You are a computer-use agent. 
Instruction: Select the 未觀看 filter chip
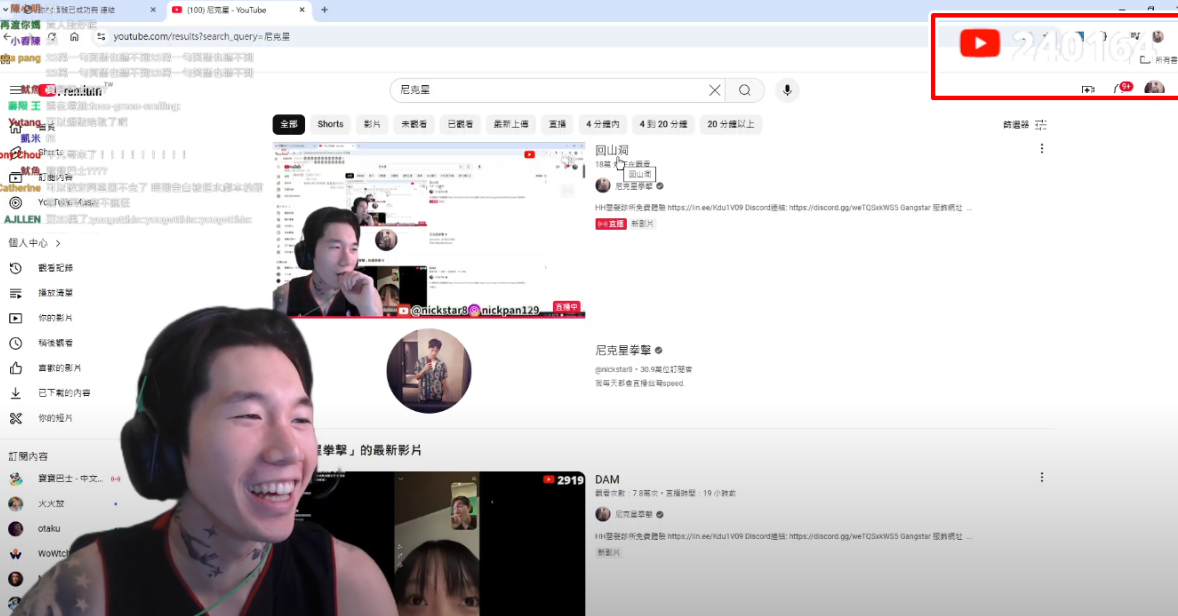point(415,124)
